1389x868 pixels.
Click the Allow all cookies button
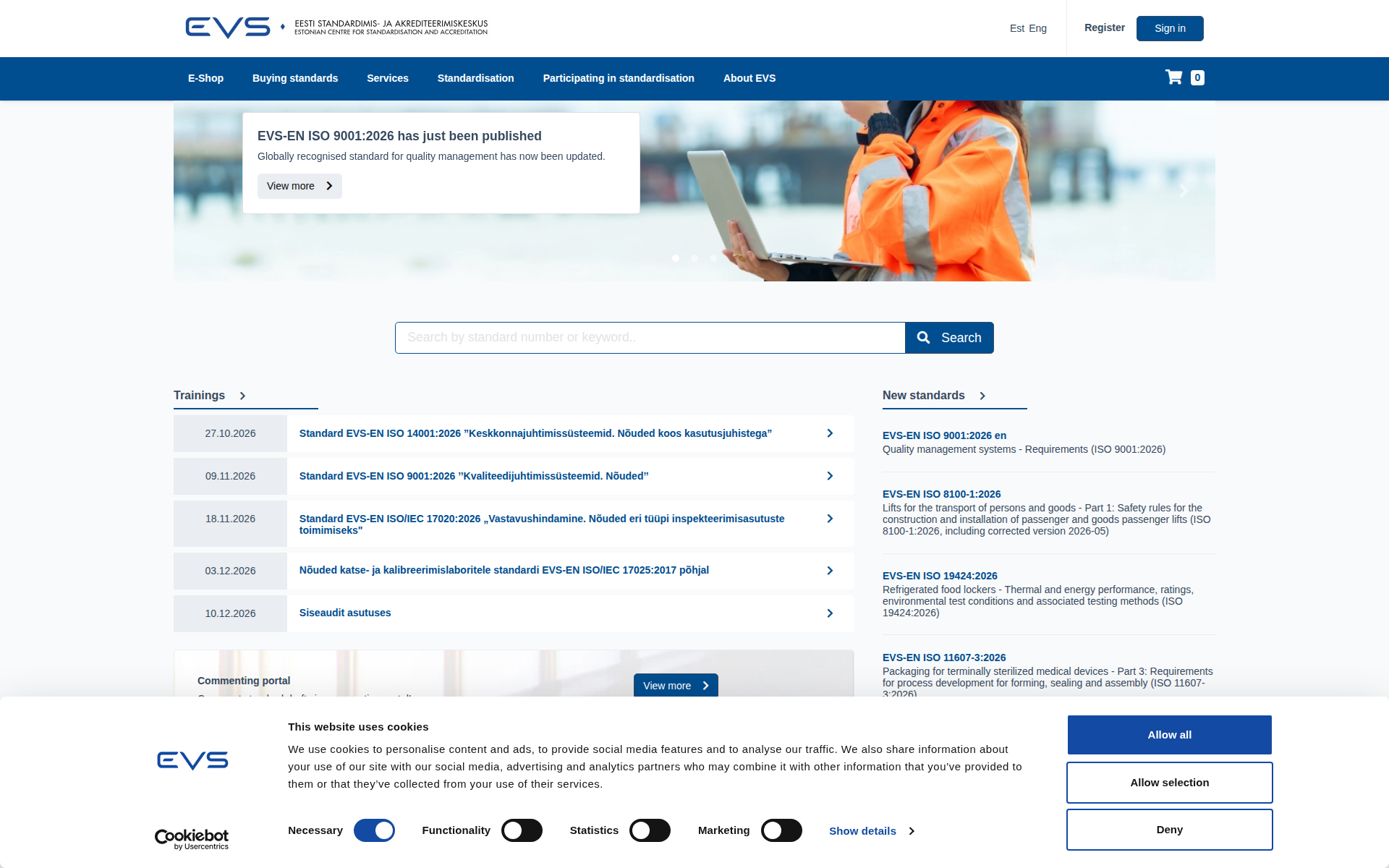click(x=1170, y=735)
